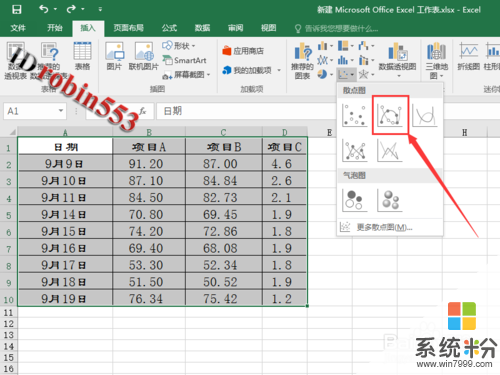Open the column chart dropdown
This screenshot has height=375, width=500.
pos(325,46)
